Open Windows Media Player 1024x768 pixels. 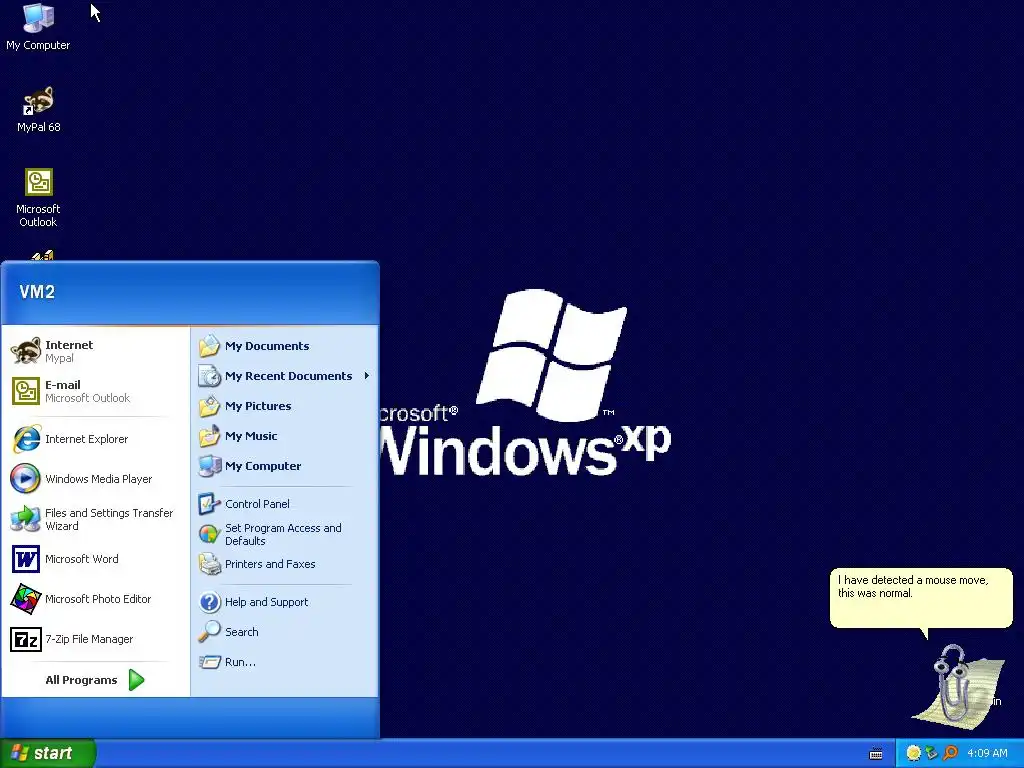coord(95,479)
